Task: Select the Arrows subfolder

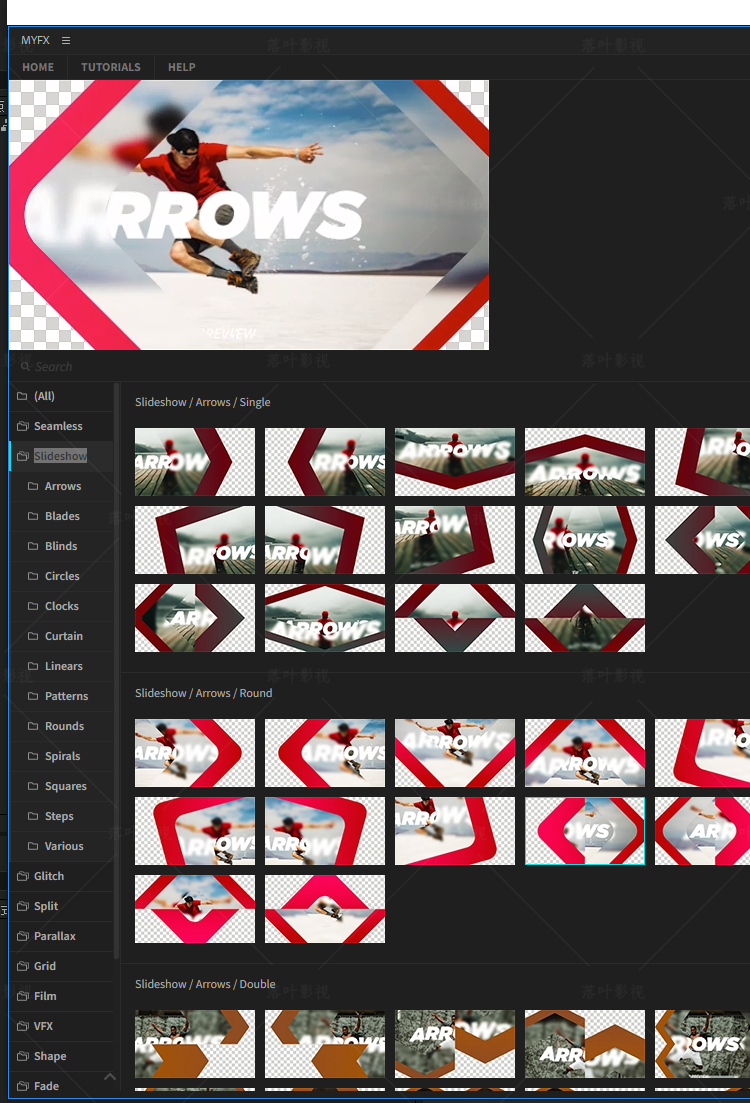Action: click(62, 486)
